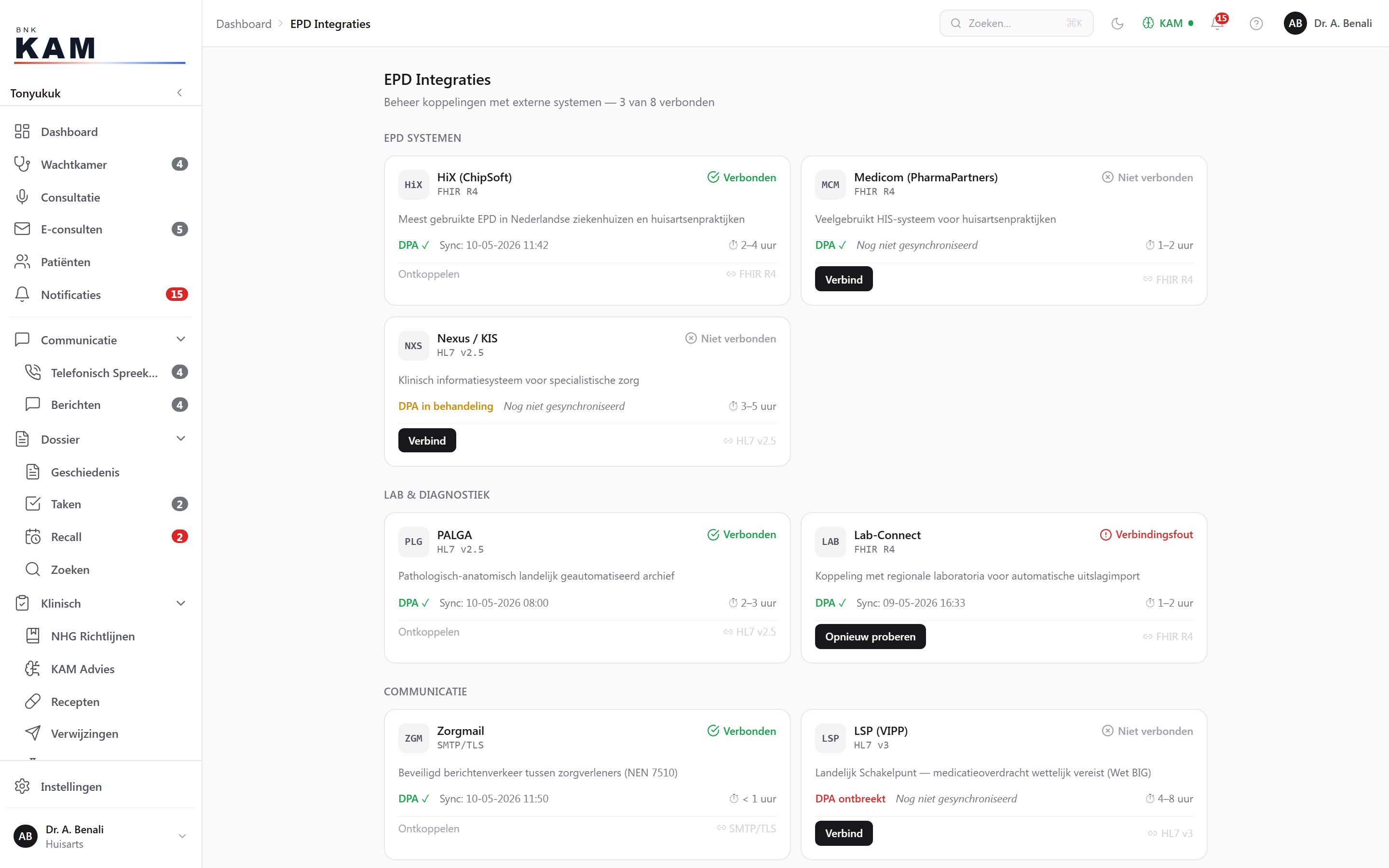Open notifications bell in top bar

pyautogui.click(x=1217, y=24)
